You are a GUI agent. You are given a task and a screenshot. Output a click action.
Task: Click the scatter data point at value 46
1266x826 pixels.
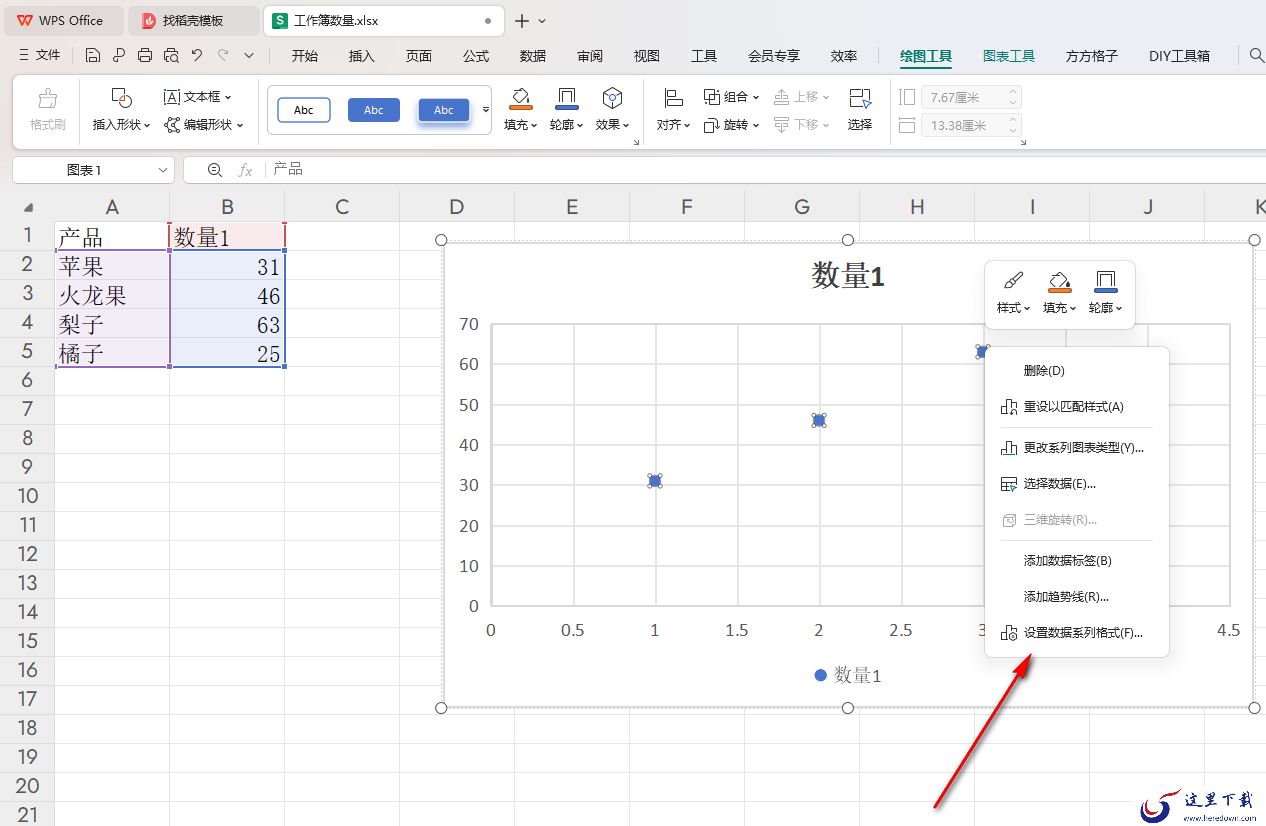point(819,420)
